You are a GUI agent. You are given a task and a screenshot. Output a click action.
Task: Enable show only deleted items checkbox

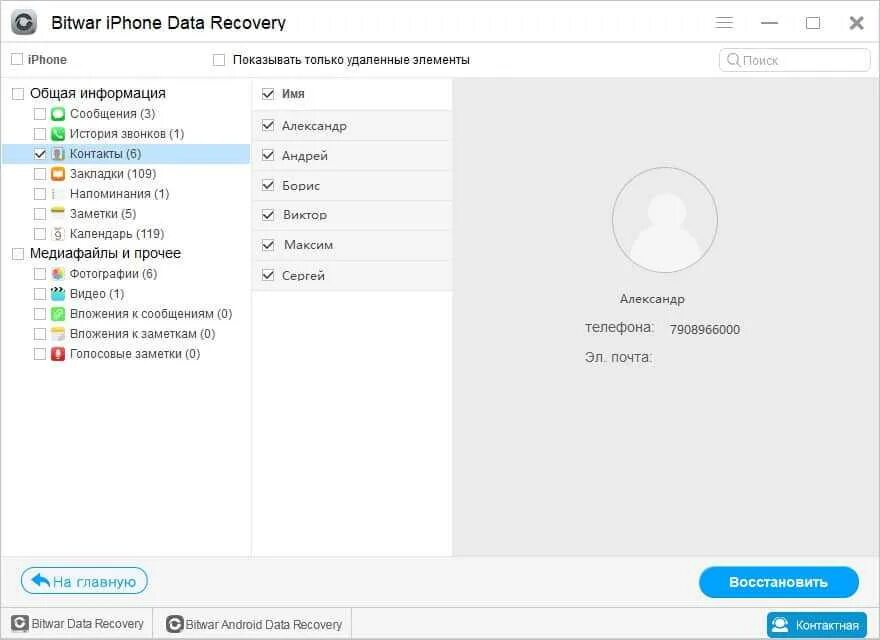pos(219,60)
